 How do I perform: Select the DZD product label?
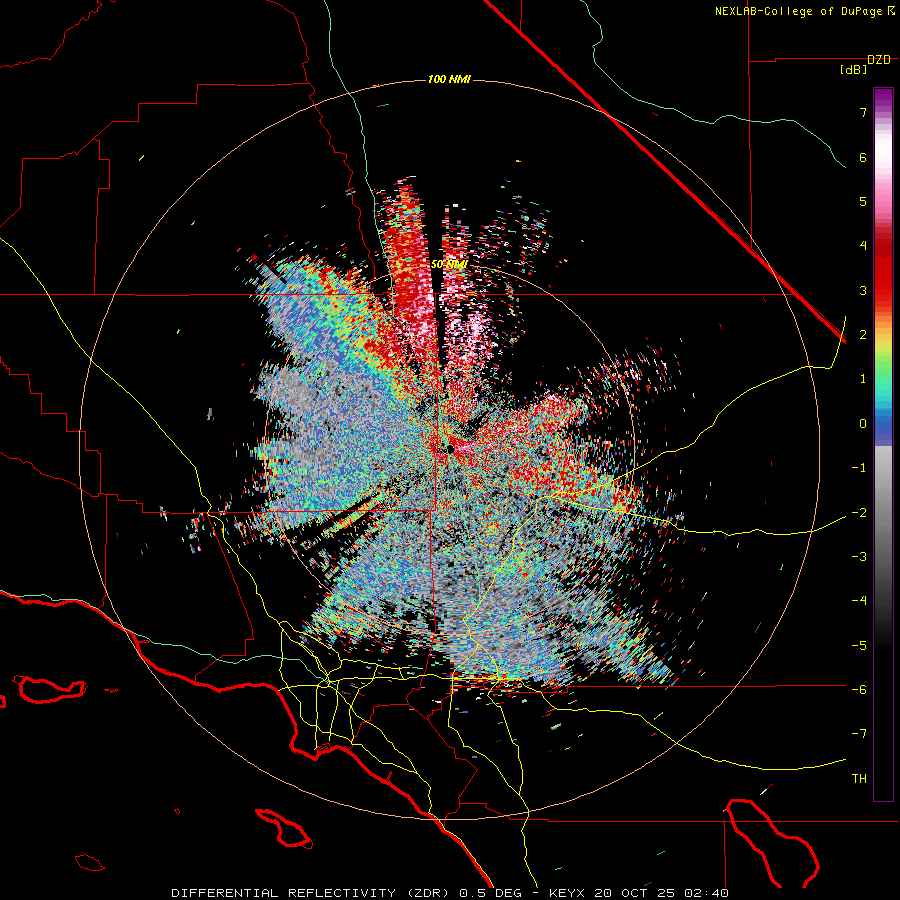pyautogui.click(x=879, y=60)
